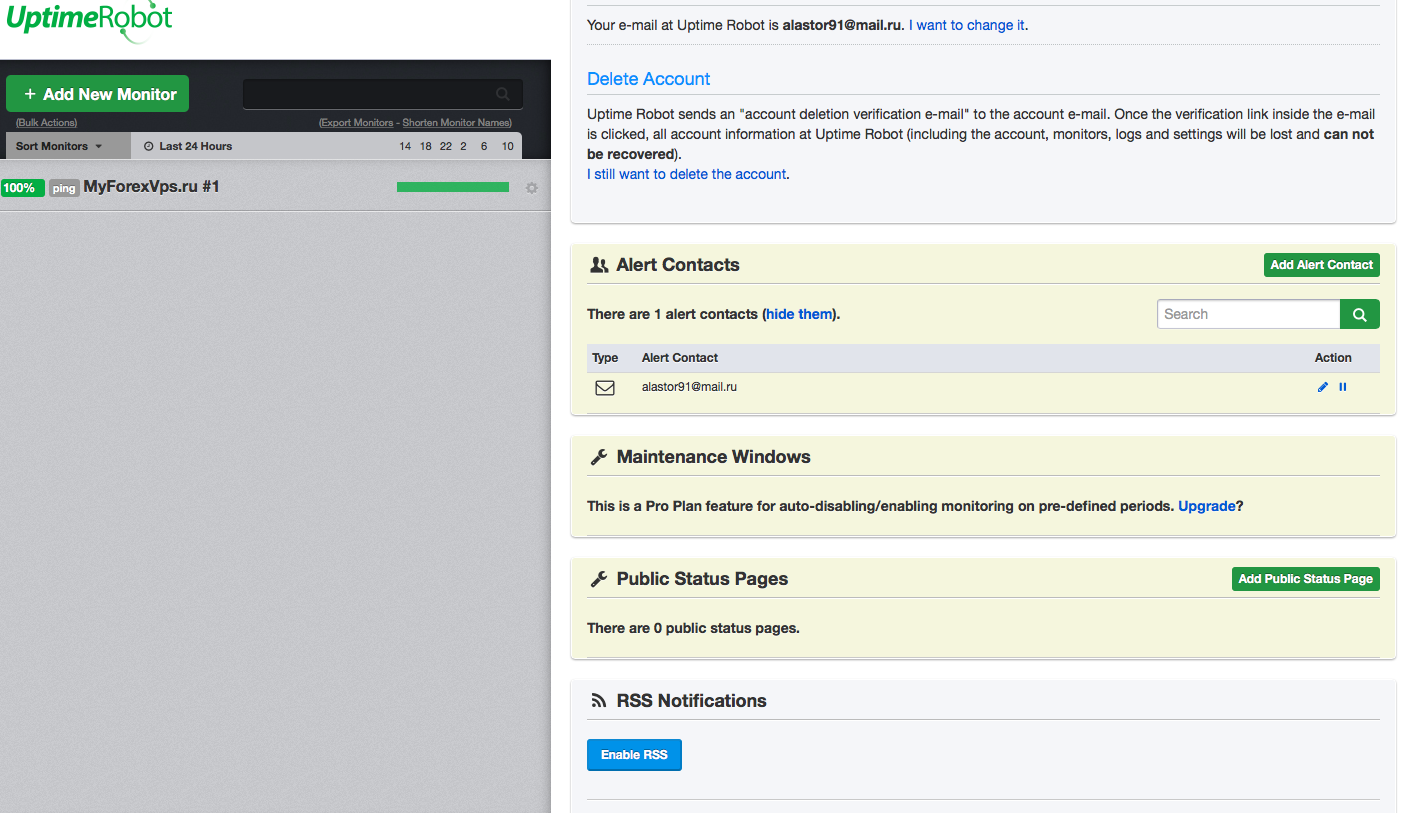Click the Action column header
The width and height of the screenshot is (1424, 813).
[1333, 358]
